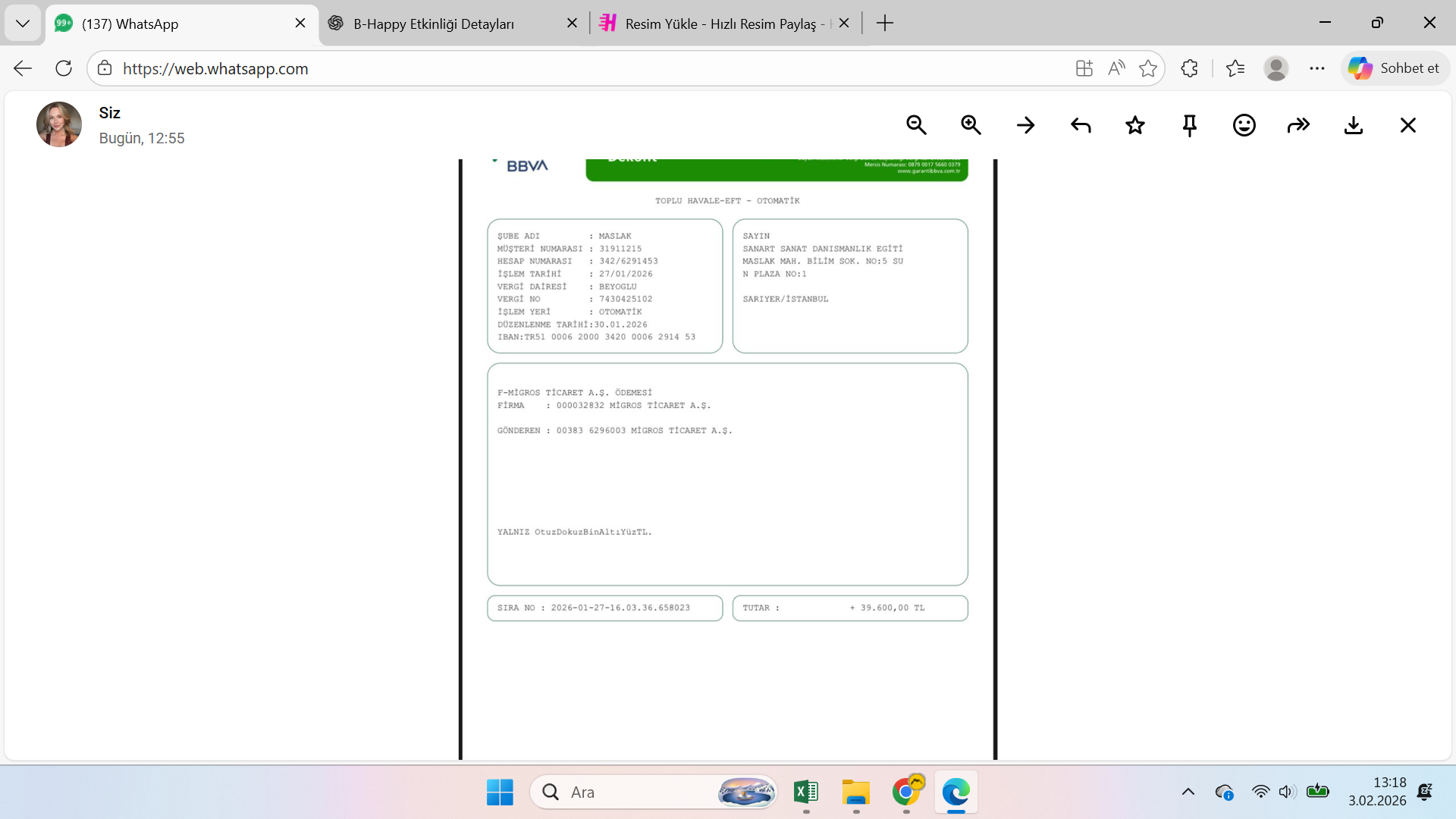Screen dimensions: 1456x819
Task: Click the BBVA logo on the receipt
Action: [526, 165]
